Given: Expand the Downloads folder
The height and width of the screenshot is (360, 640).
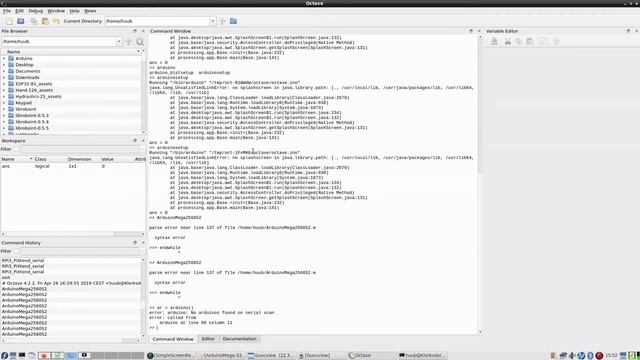Looking at the screenshot, I should point(4,77).
